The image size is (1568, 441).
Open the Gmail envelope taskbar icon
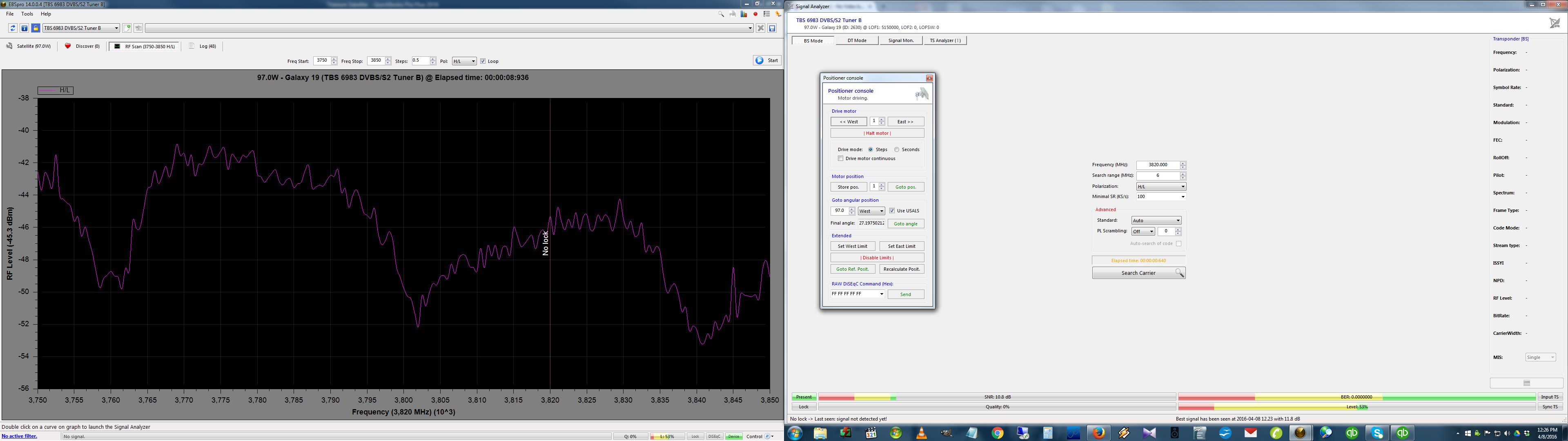click(x=1250, y=433)
